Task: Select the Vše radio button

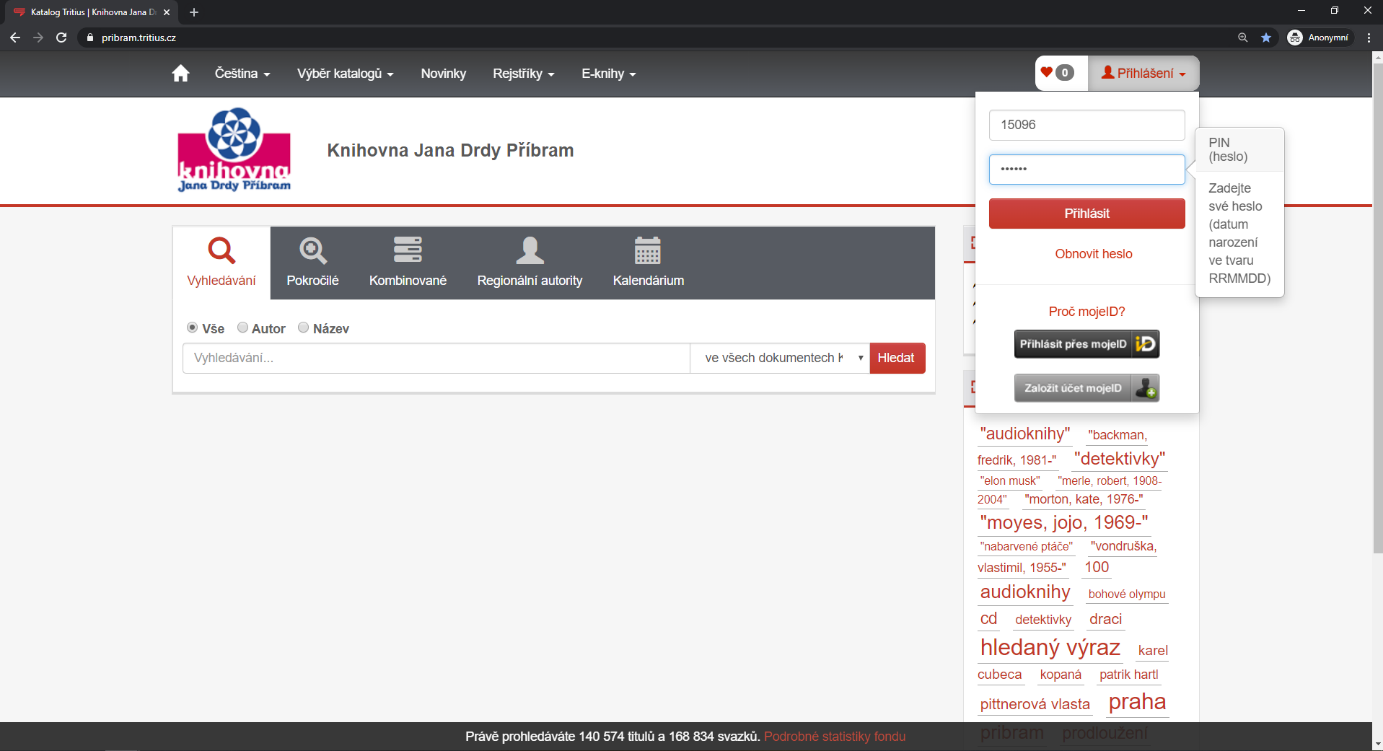Action: click(x=192, y=327)
